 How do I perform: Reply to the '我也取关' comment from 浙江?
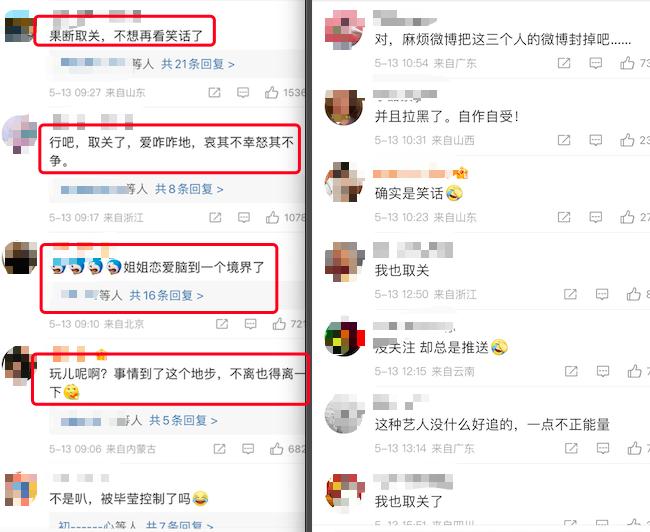pyautogui.click(x=602, y=294)
